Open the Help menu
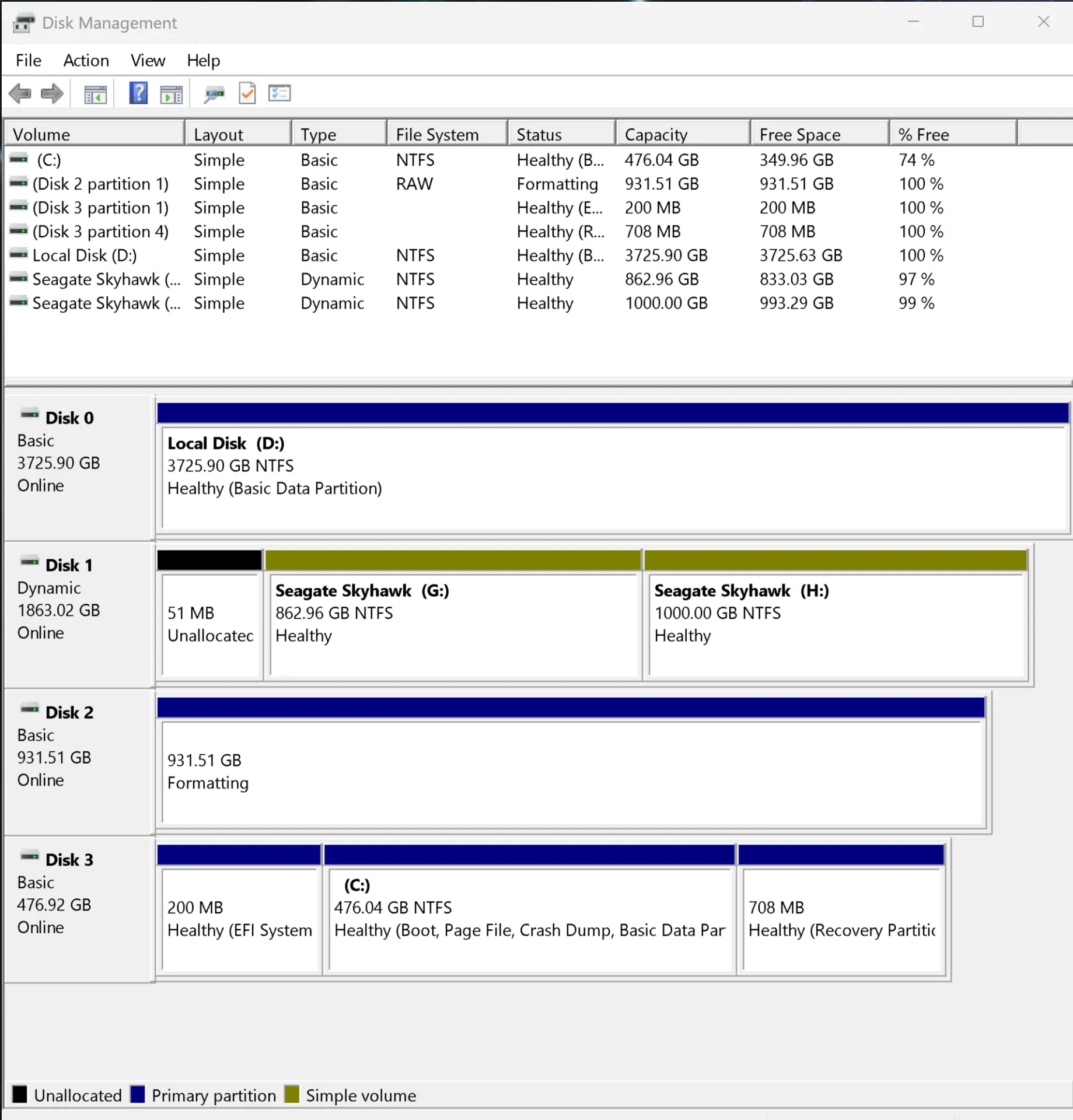Image resolution: width=1073 pixels, height=1120 pixels. tap(204, 61)
